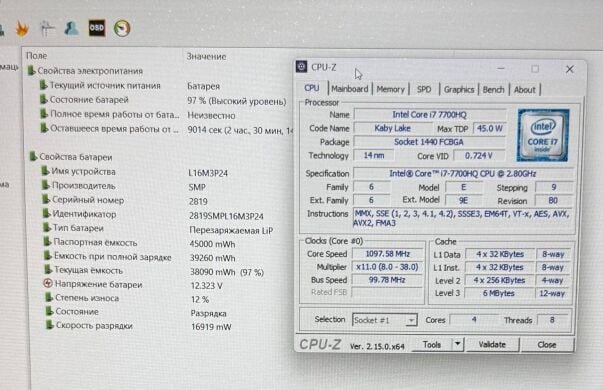Click the value 12.323 V

point(207,286)
